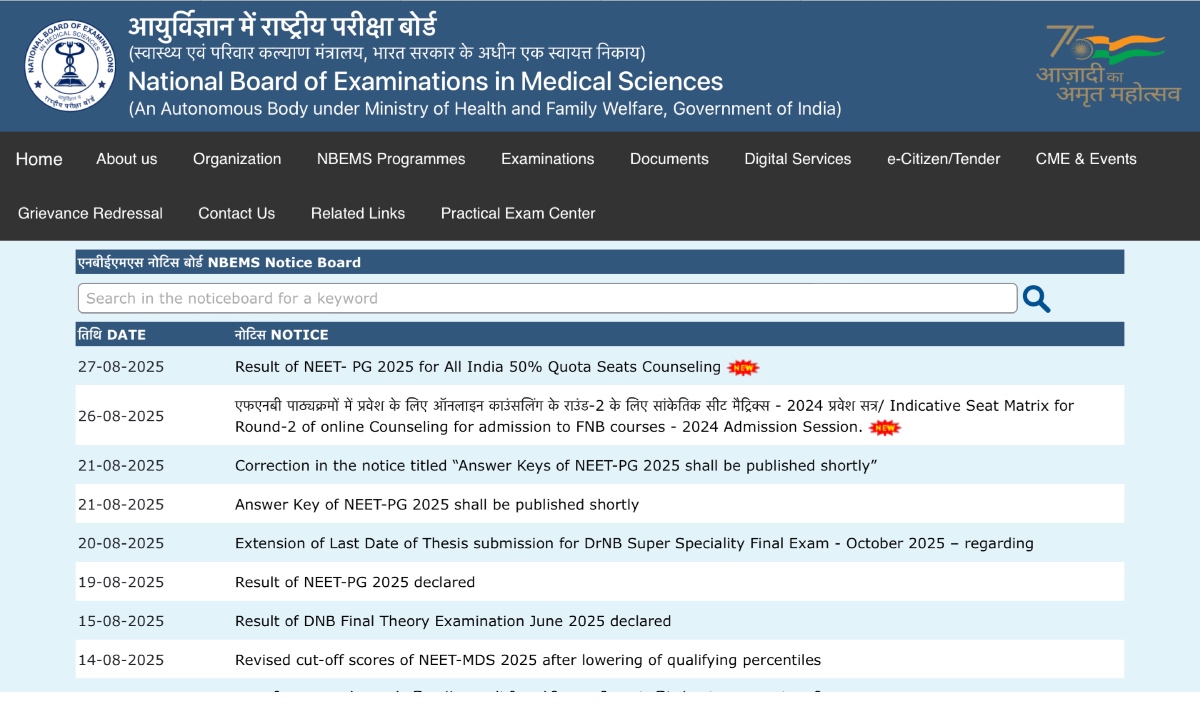Open the Related Links menu
The width and height of the screenshot is (1200, 720).
(x=358, y=213)
